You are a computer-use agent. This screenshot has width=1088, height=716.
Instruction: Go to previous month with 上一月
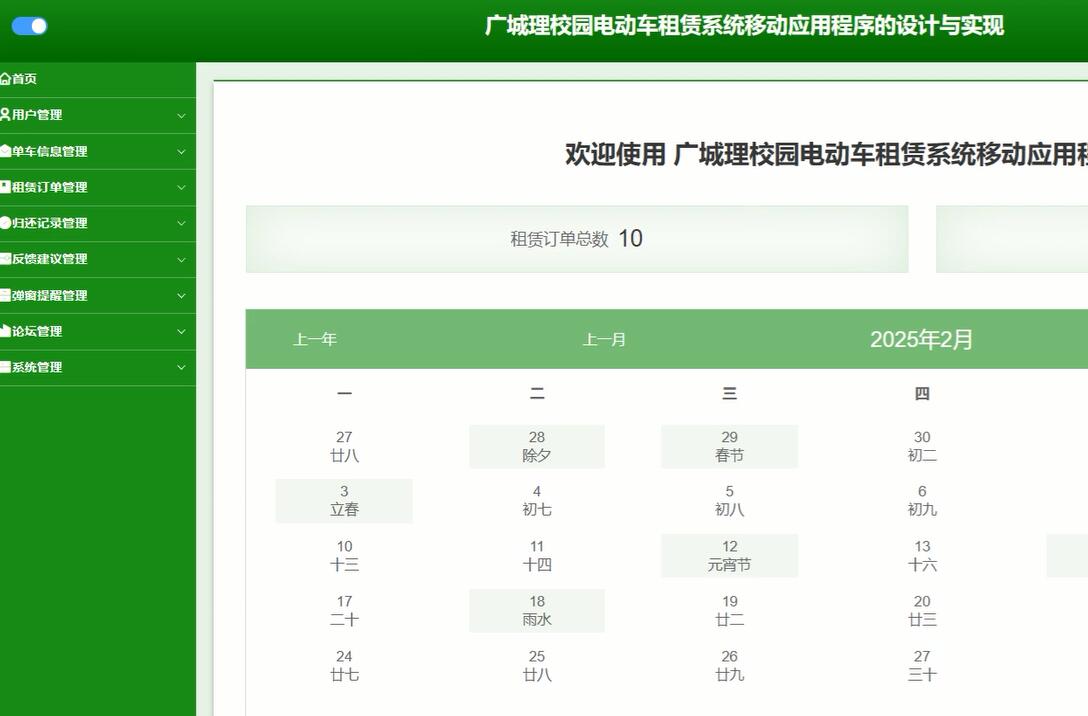coord(604,339)
